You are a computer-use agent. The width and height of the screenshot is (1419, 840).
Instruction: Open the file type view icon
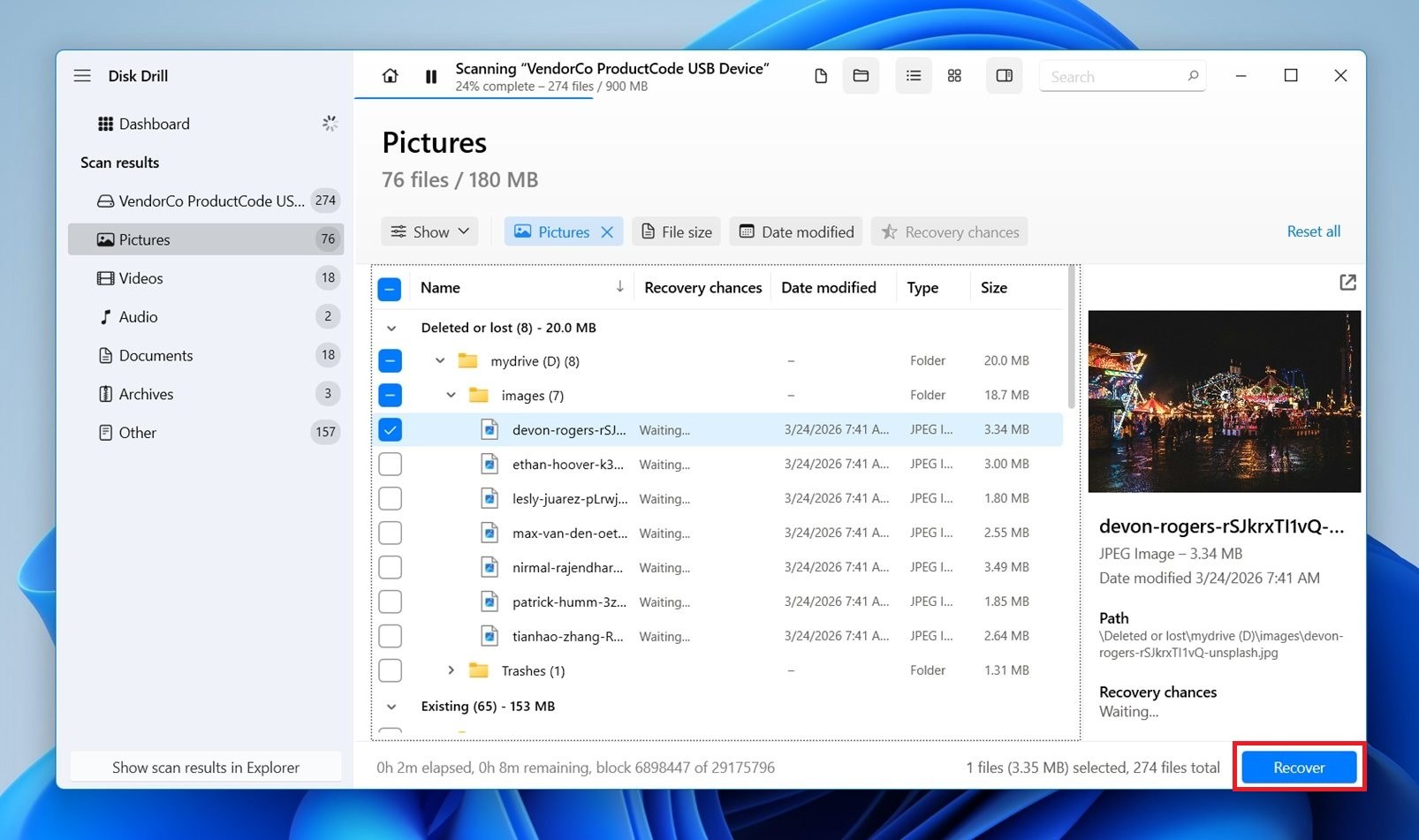(x=820, y=76)
